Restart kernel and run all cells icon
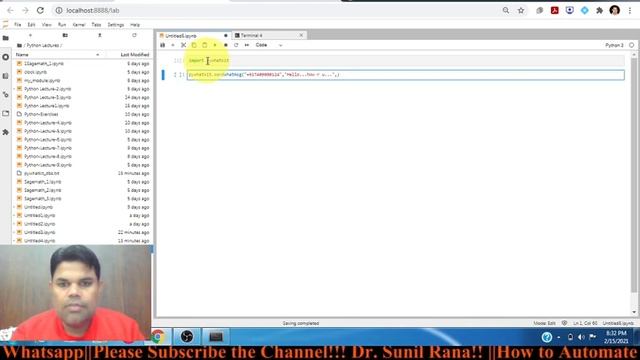This screenshot has height=360, width=640. [247, 45]
